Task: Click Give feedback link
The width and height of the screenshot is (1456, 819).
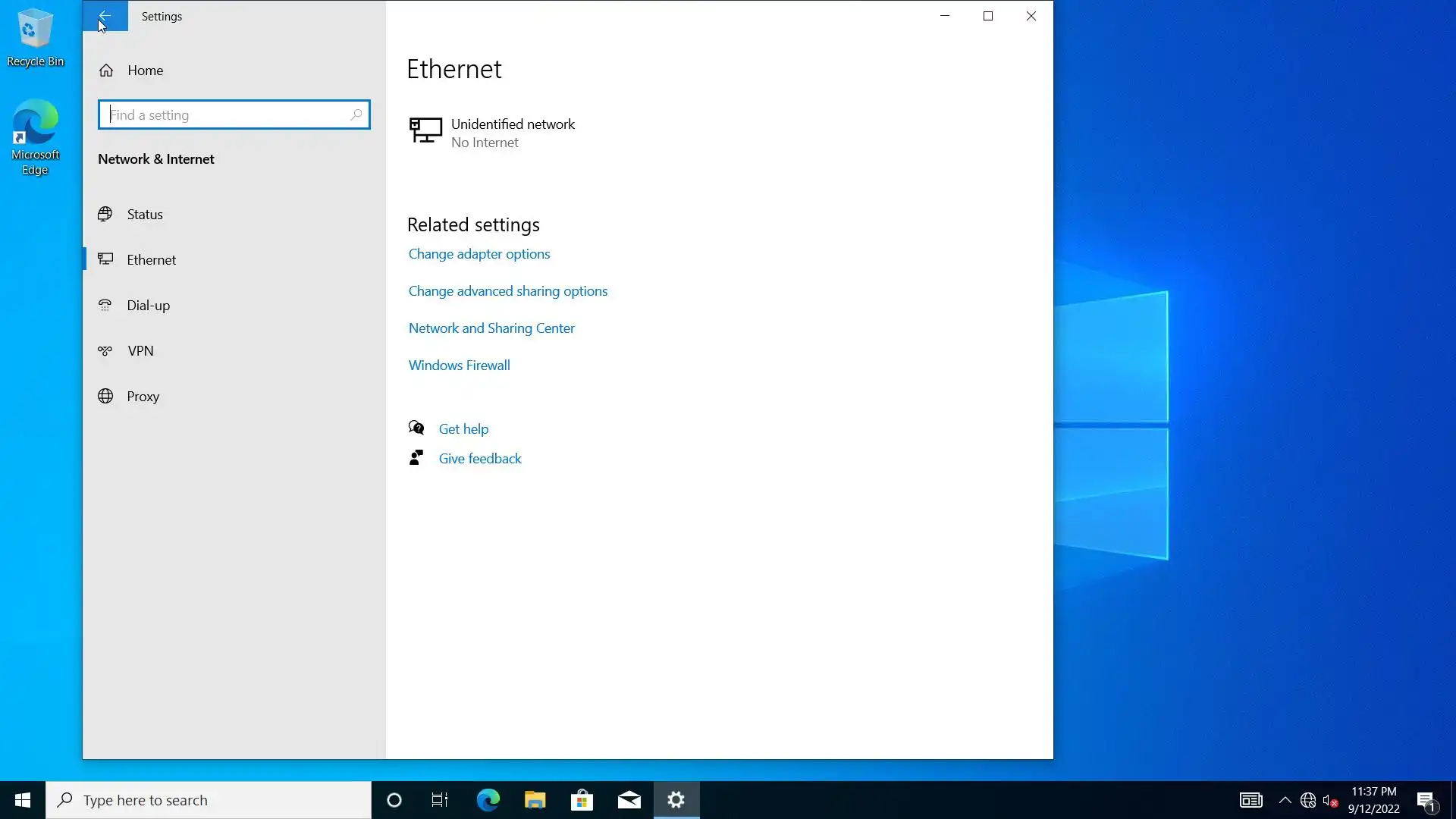Action: pos(479,459)
